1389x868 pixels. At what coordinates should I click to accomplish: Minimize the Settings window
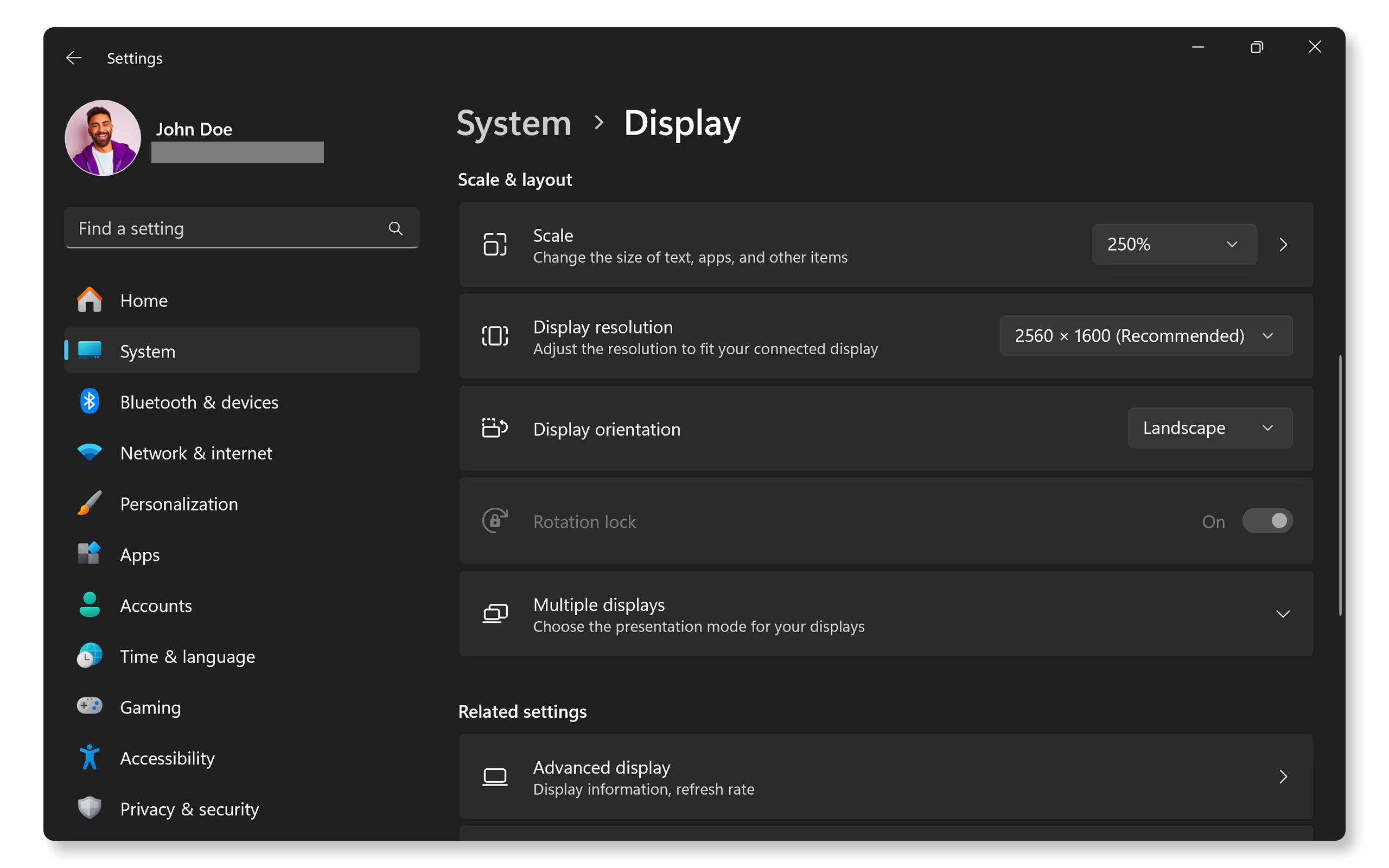[1198, 47]
